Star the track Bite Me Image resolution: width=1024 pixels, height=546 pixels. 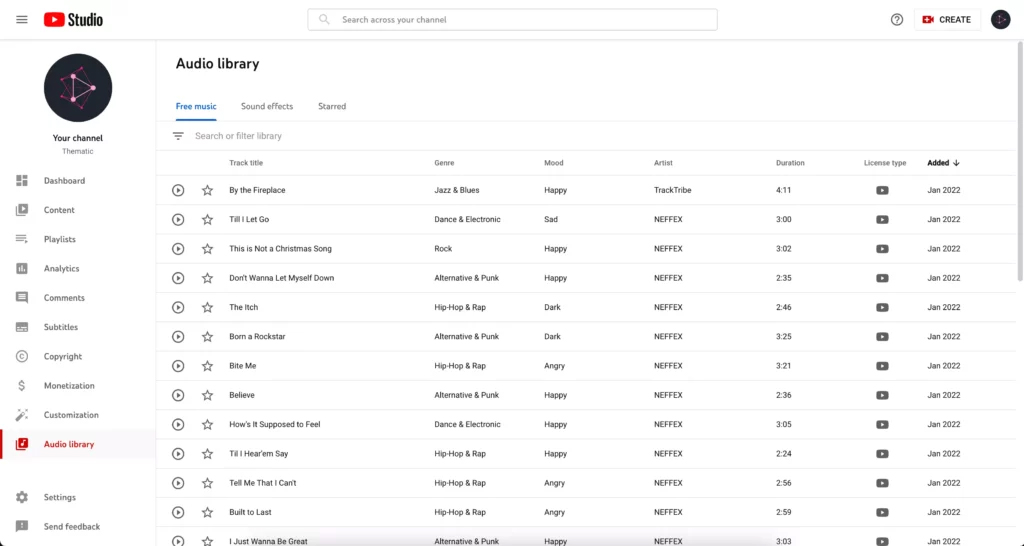coord(207,366)
